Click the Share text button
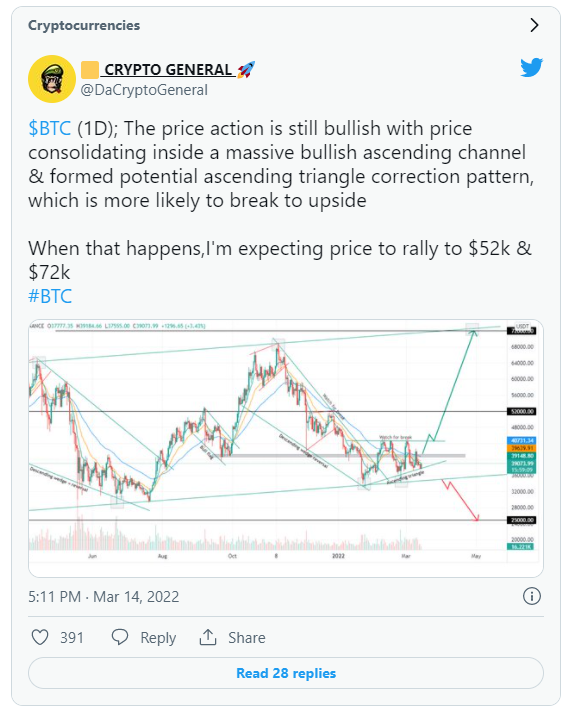The image size is (572, 710). point(247,638)
